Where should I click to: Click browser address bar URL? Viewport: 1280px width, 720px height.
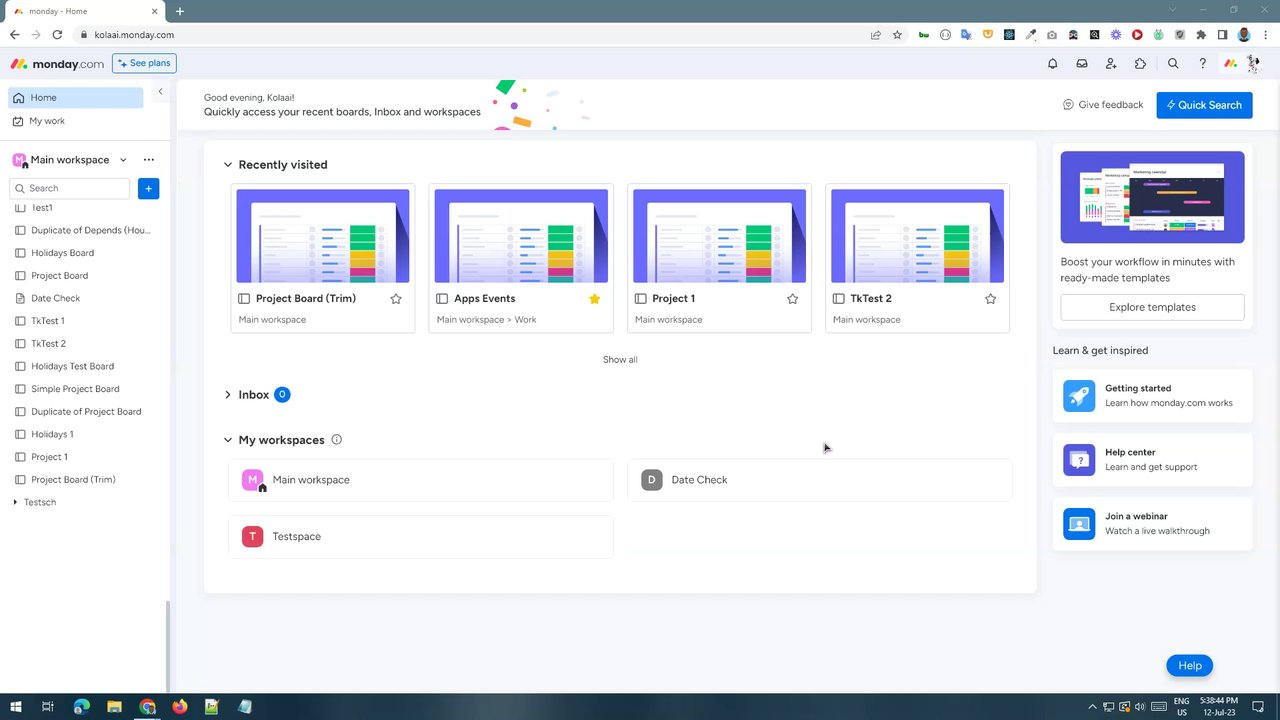click(134, 34)
